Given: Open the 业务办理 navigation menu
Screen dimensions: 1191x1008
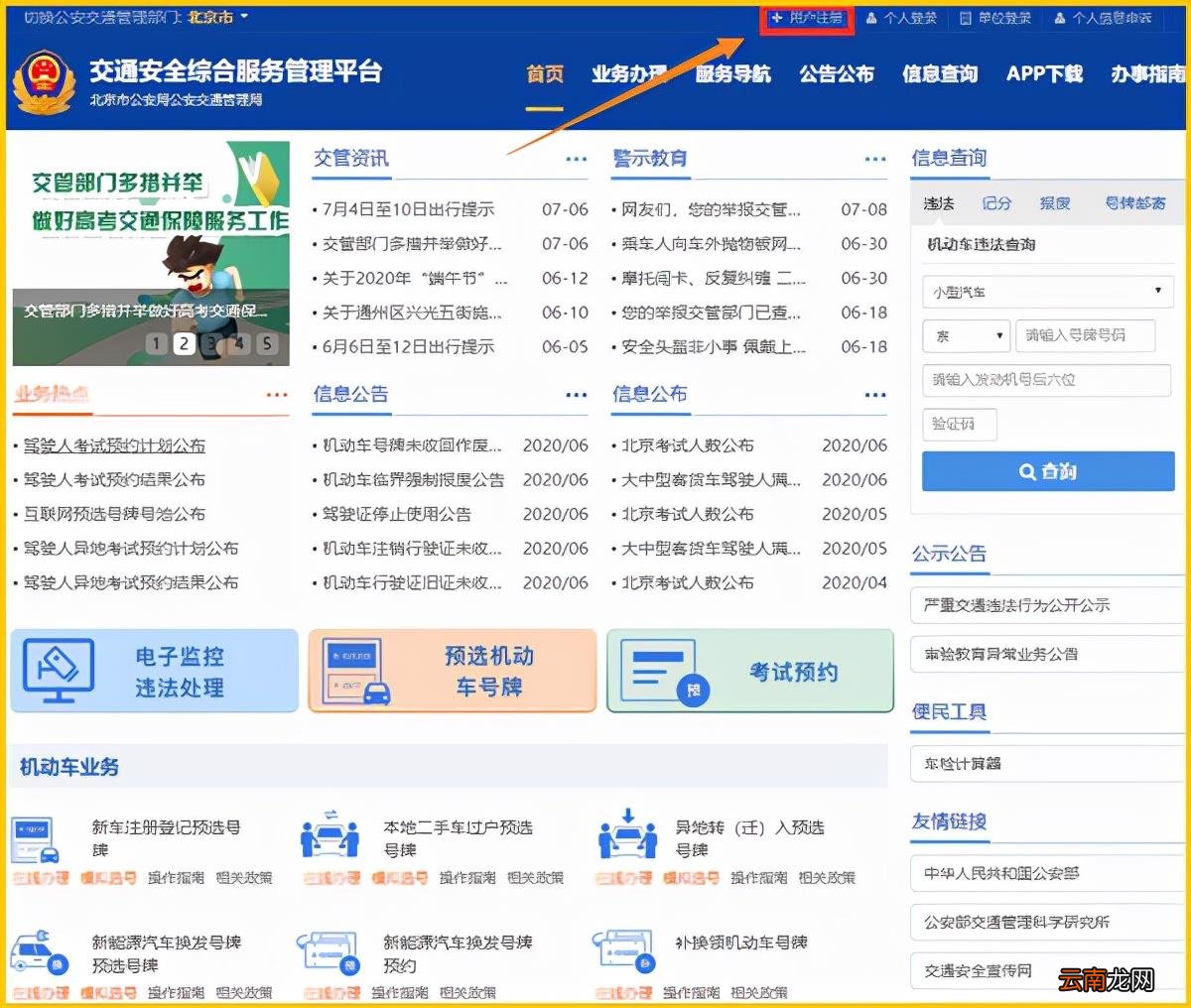Looking at the screenshot, I should click(x=629, y=74).
